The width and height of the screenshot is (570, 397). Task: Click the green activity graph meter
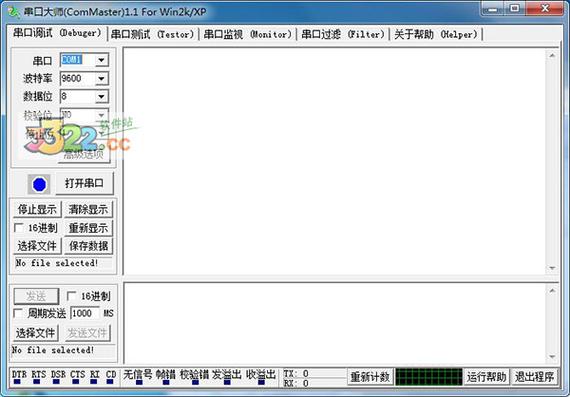coord(429,377)
